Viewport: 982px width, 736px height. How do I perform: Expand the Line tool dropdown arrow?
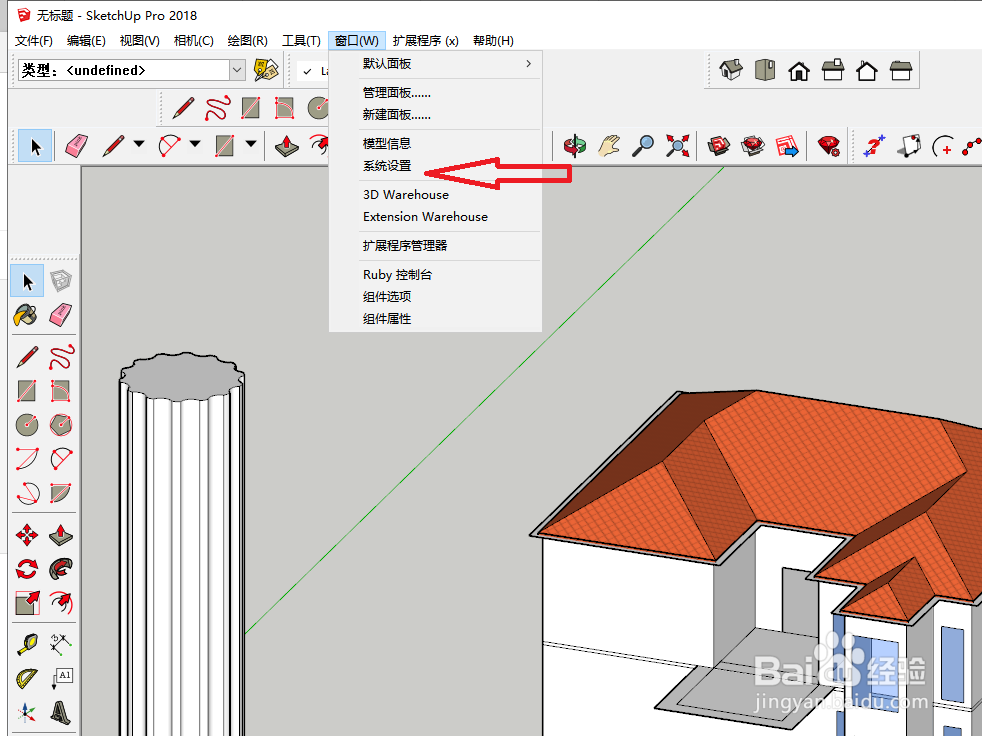click(139, 144)
